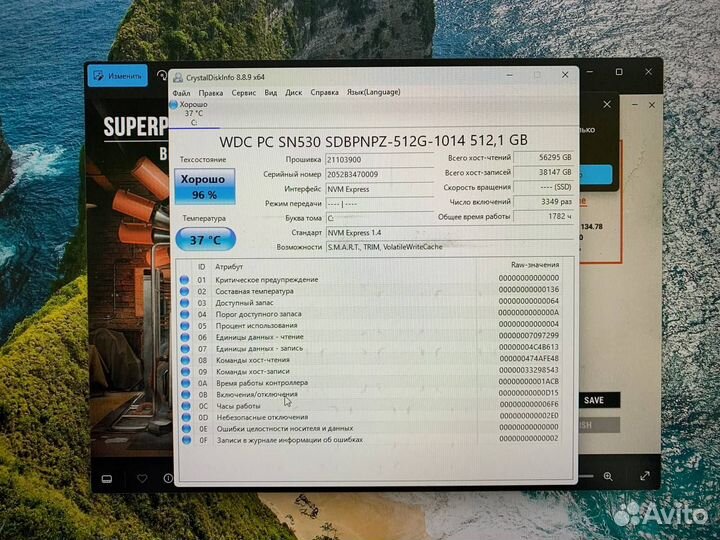Click the Изменить edit button
This screenshot has height=540, width=720.
pyautogui.click(x=117, y=76)
